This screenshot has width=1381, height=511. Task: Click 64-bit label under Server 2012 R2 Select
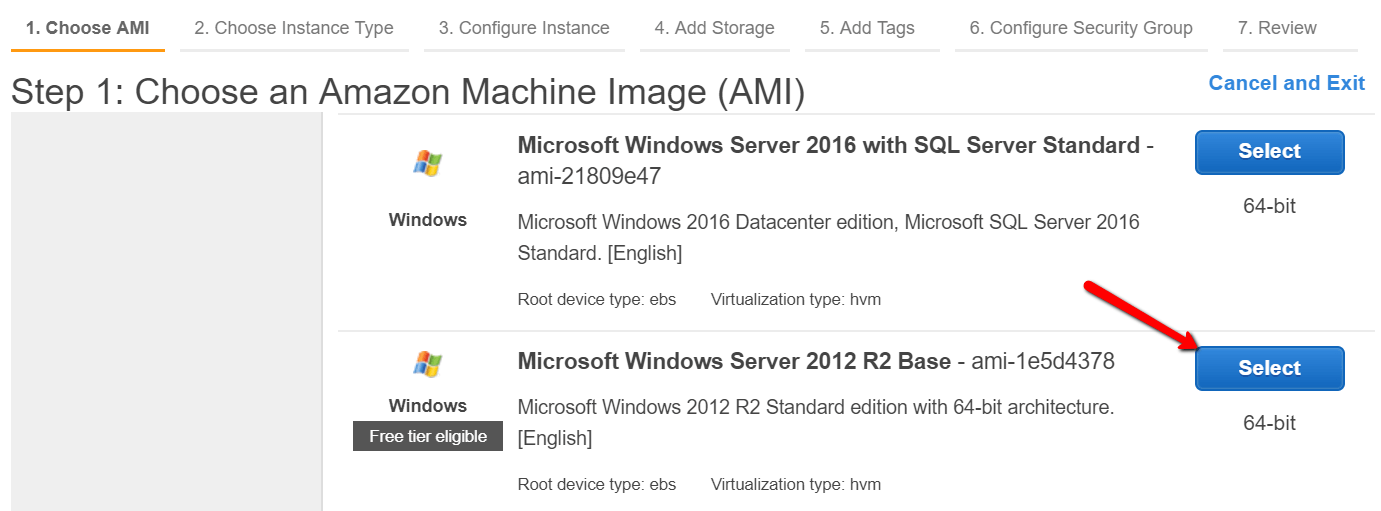point(1269,423)
